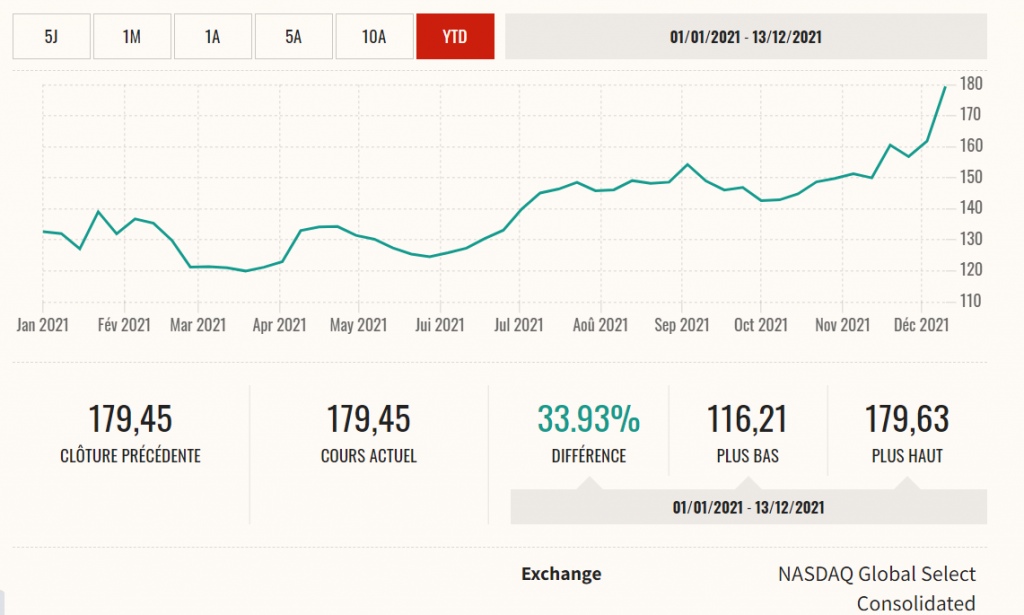Click the Plus Bas value 116,21
Viewport: 1024px width, 615px height.
click(x=747, y=419)
